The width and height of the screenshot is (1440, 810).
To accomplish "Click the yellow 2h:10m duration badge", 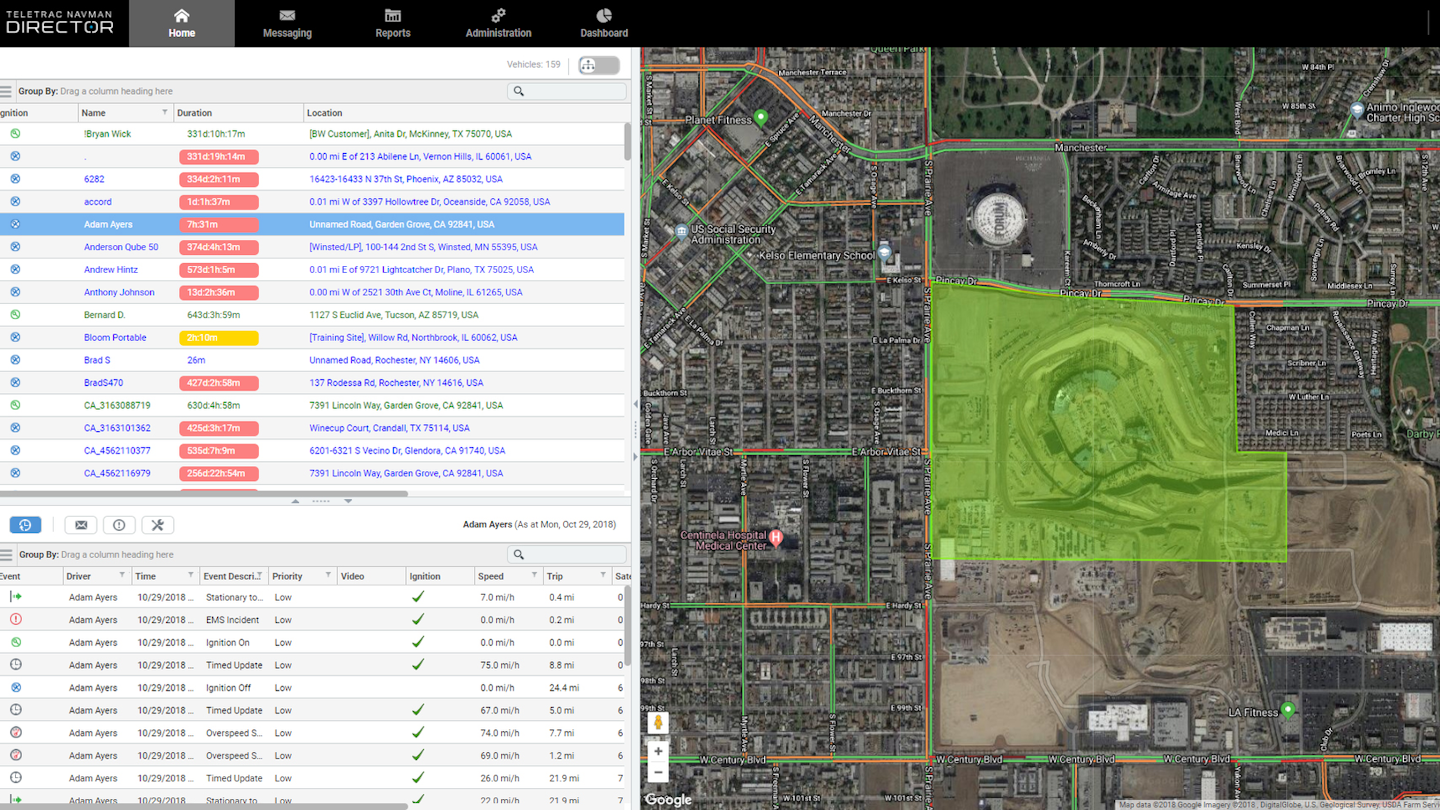I will click(x=219, y=338).
